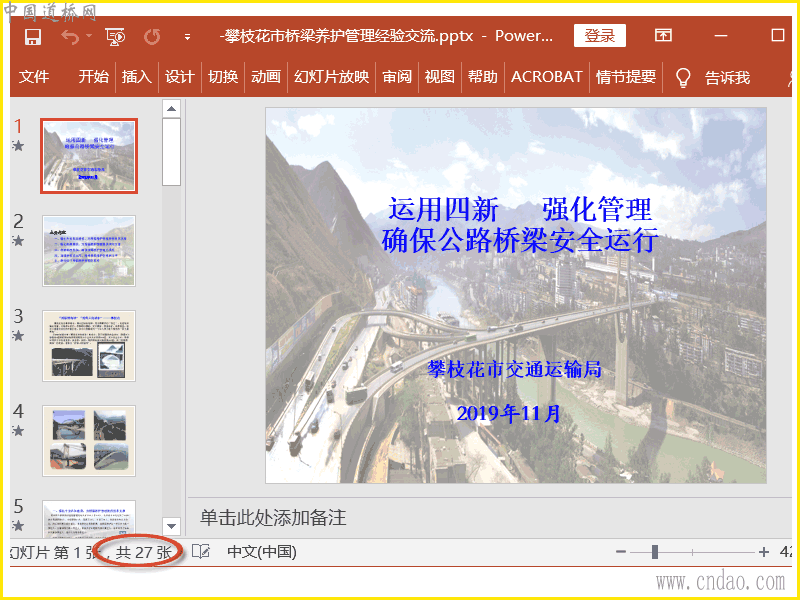Open Customize Quick Access Toolbar dropdown

click(187, 37)
